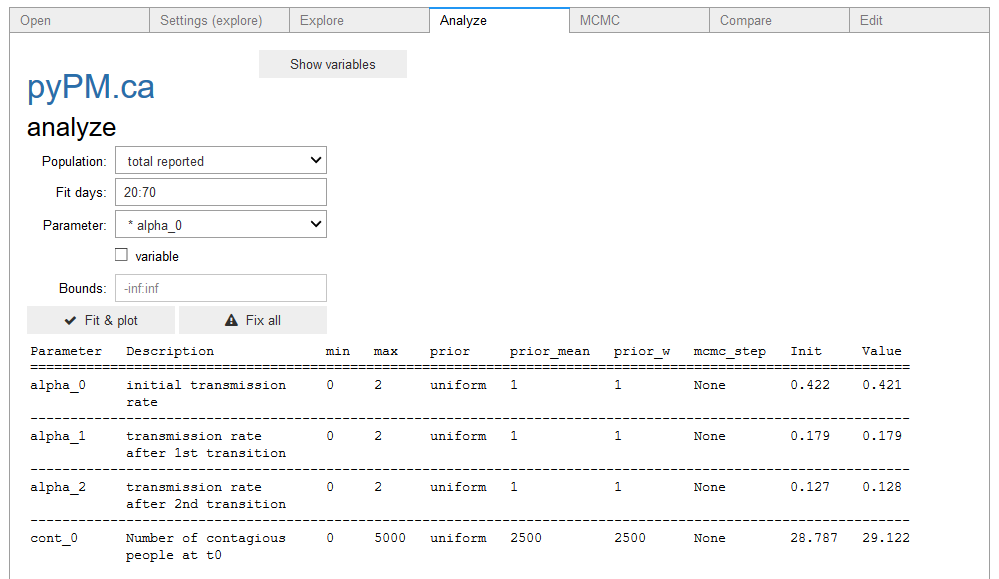Toggle the variable checkbox

click(x=121, y=255)
